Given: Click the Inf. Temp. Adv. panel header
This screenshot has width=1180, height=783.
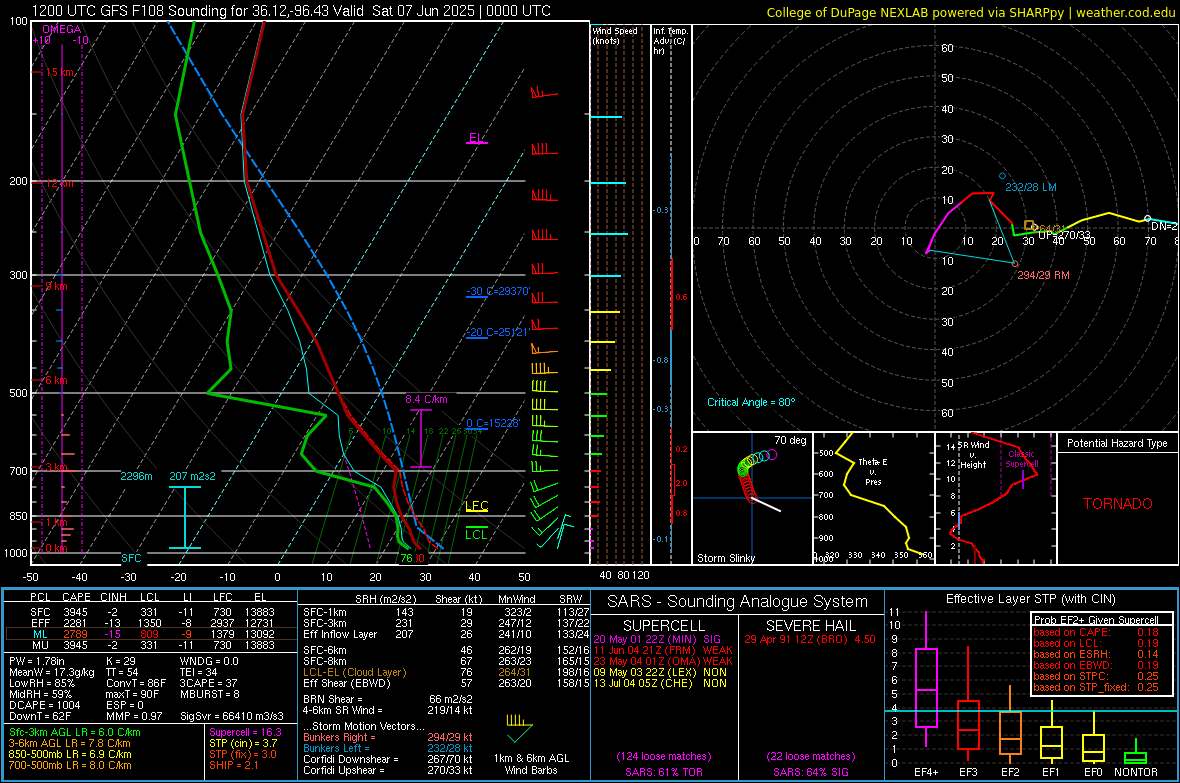Looking at the screenshot, I should (670, 41).
